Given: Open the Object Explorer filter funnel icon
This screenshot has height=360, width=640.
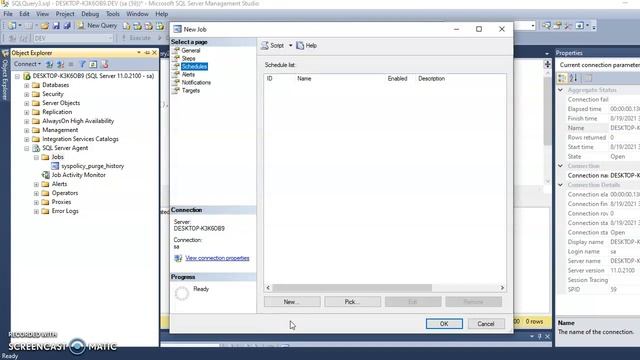Looking at the screenshot, I should (x=82, y=64).
